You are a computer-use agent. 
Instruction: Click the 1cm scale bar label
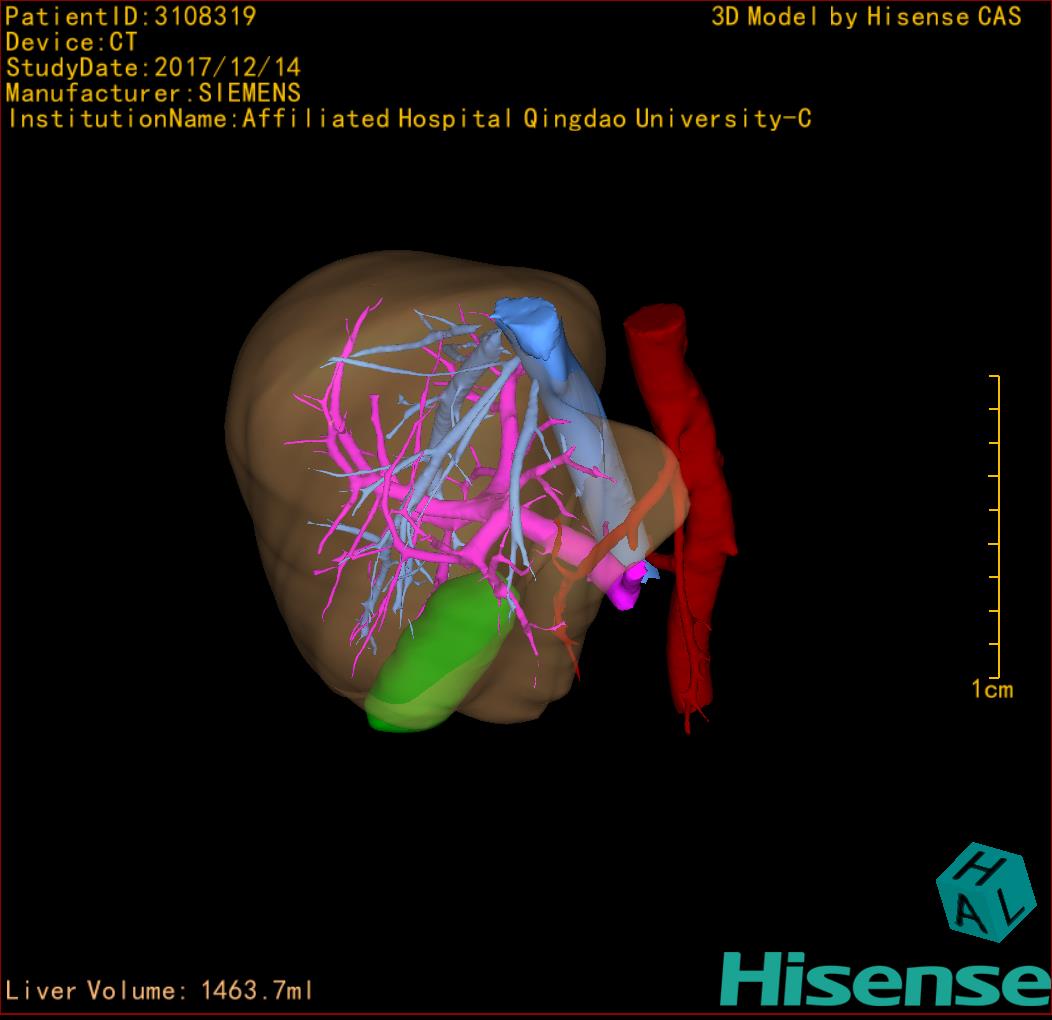coord(990,689)
